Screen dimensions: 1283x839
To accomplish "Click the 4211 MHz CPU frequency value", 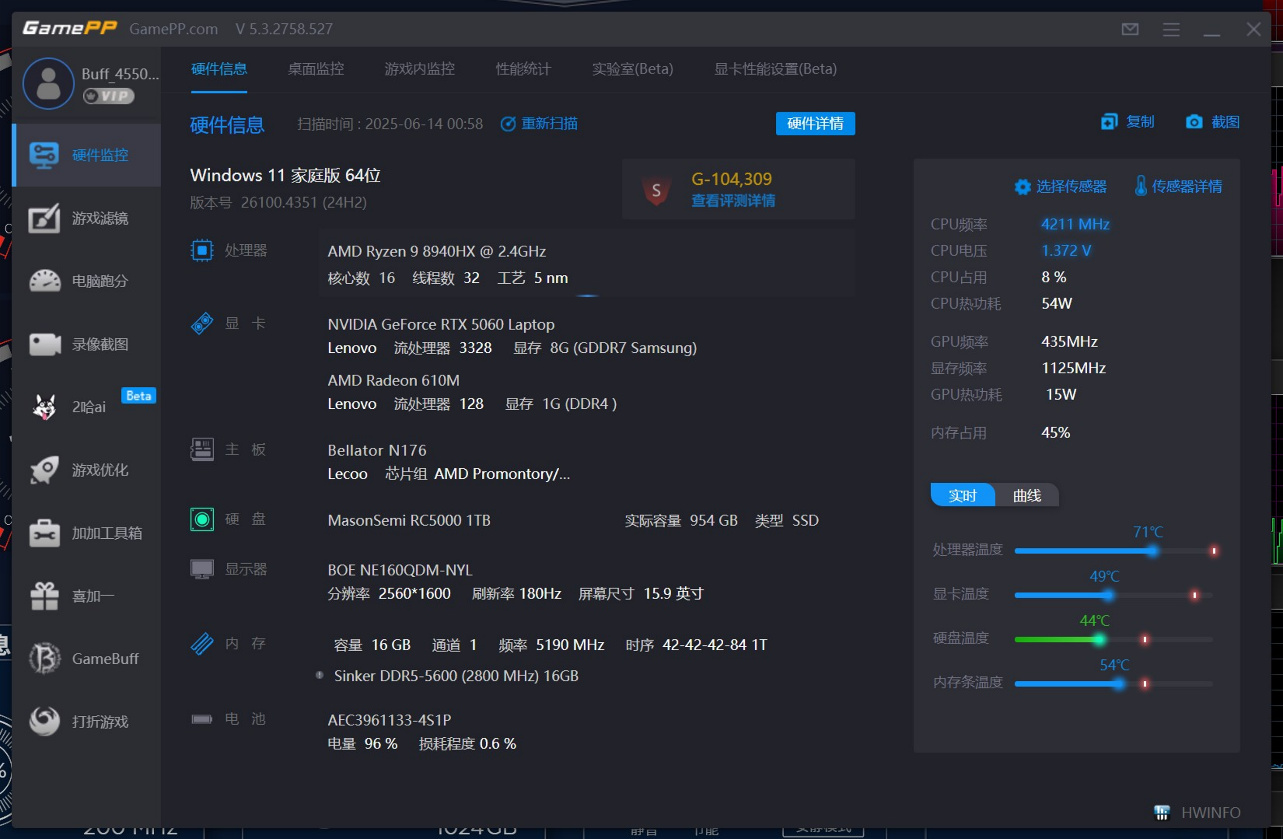I will coord(1075,224).
